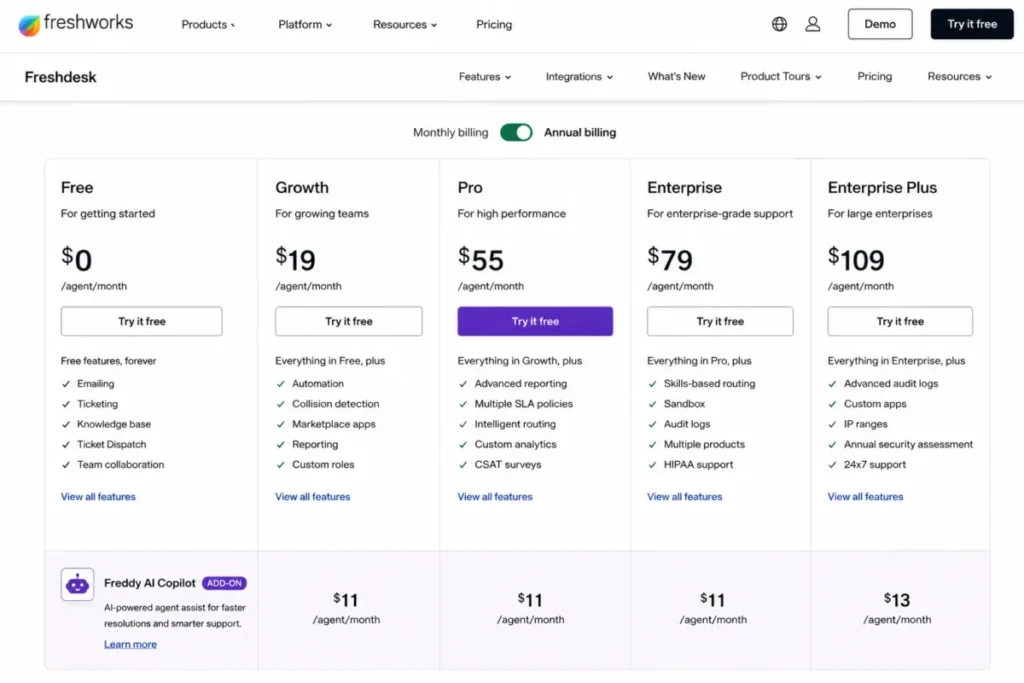Click Try it free under Free plan

click(x=142, y=321)
